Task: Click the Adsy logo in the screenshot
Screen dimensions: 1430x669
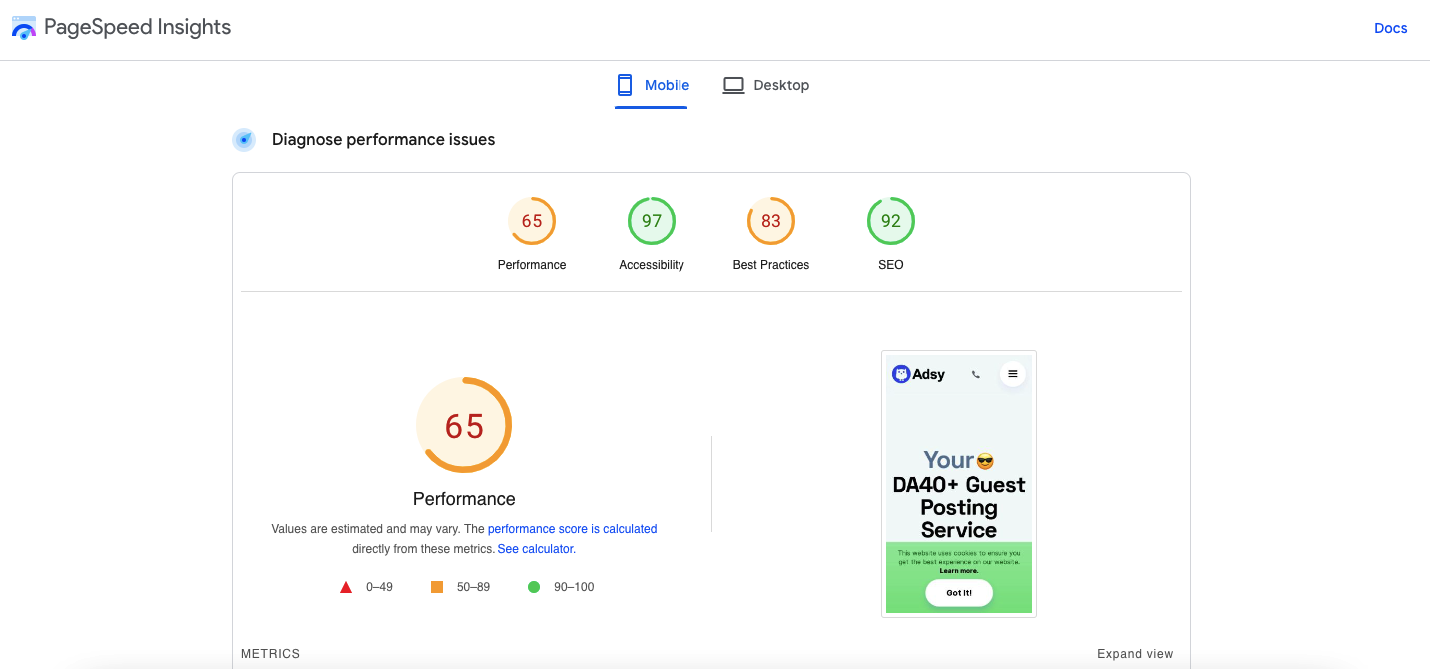Action: click(918, 374)
